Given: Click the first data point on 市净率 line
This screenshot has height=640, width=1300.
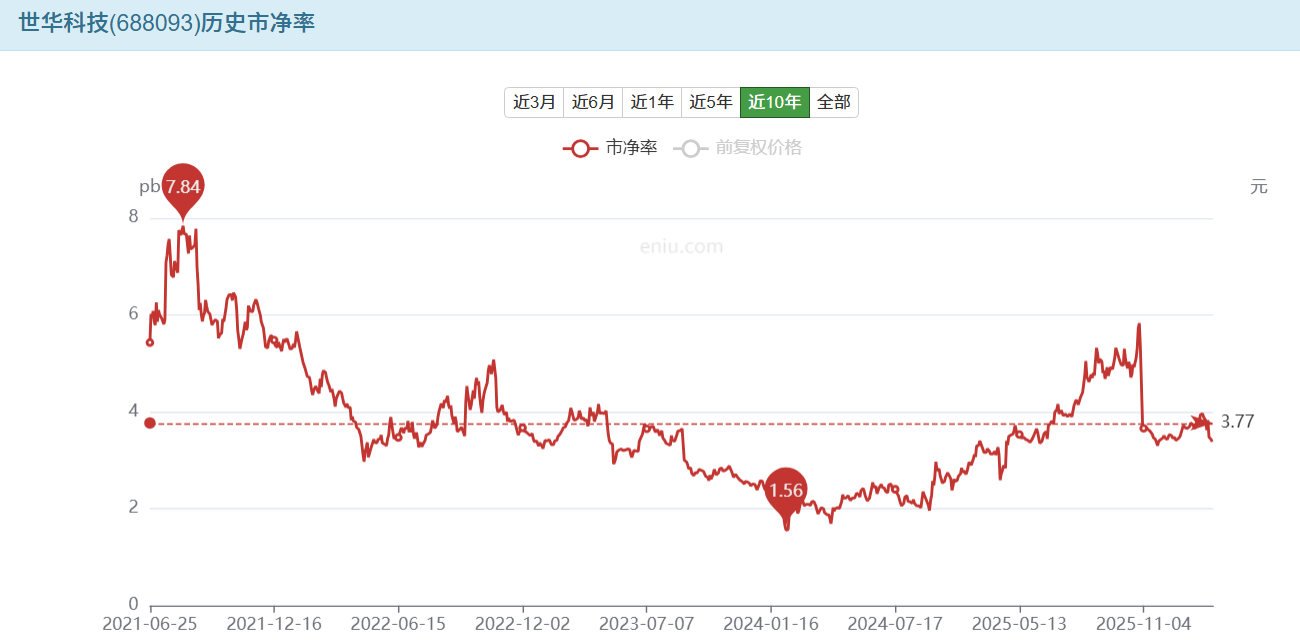Looking at the screenshot, I should pyautogui.click(x=150, y=342).
